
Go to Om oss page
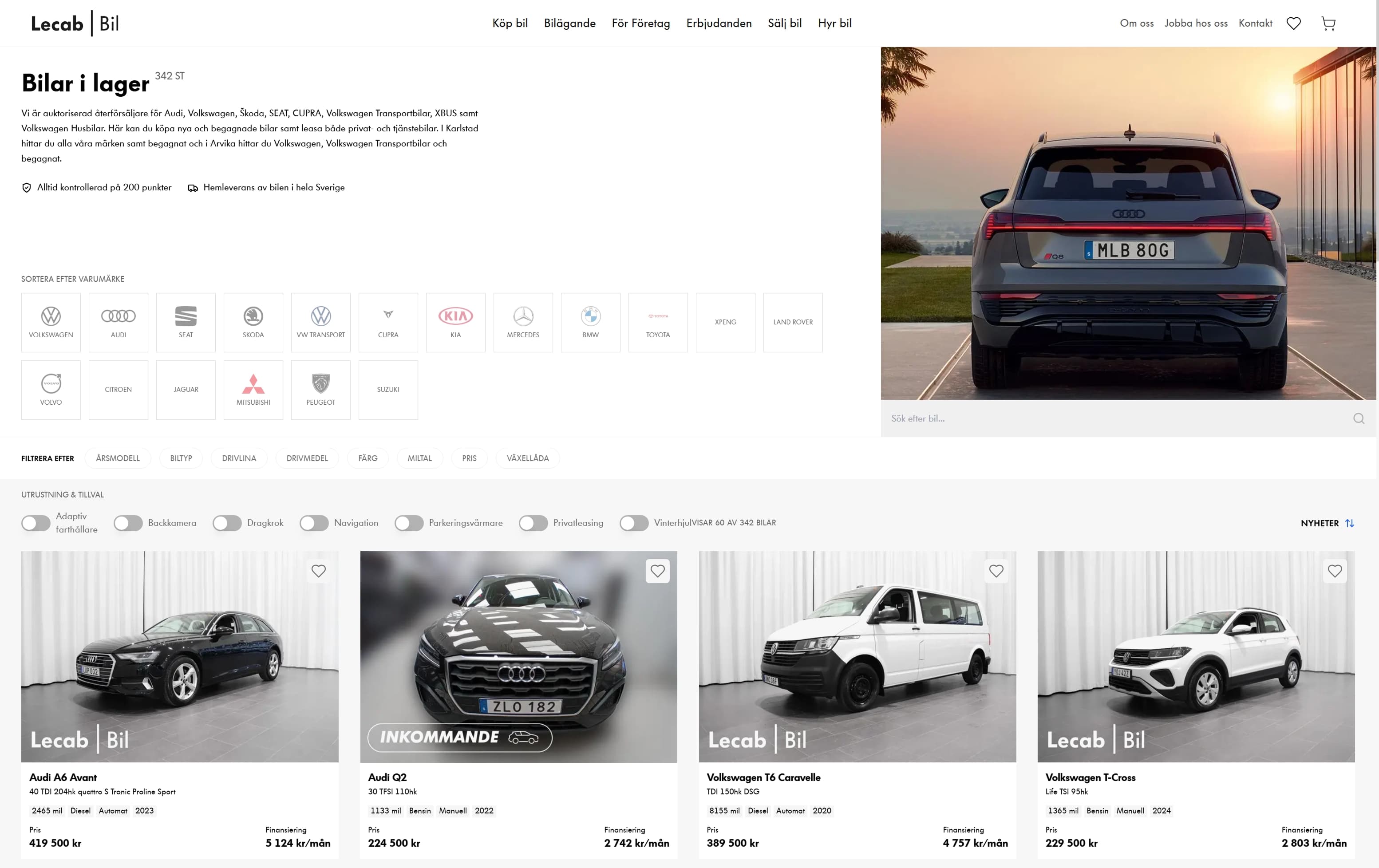tap(1137, 24)
